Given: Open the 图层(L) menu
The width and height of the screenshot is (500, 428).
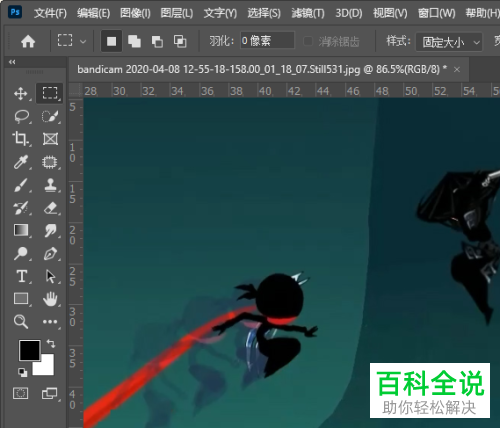Looking at the screenshot, I should pos(177,13).
